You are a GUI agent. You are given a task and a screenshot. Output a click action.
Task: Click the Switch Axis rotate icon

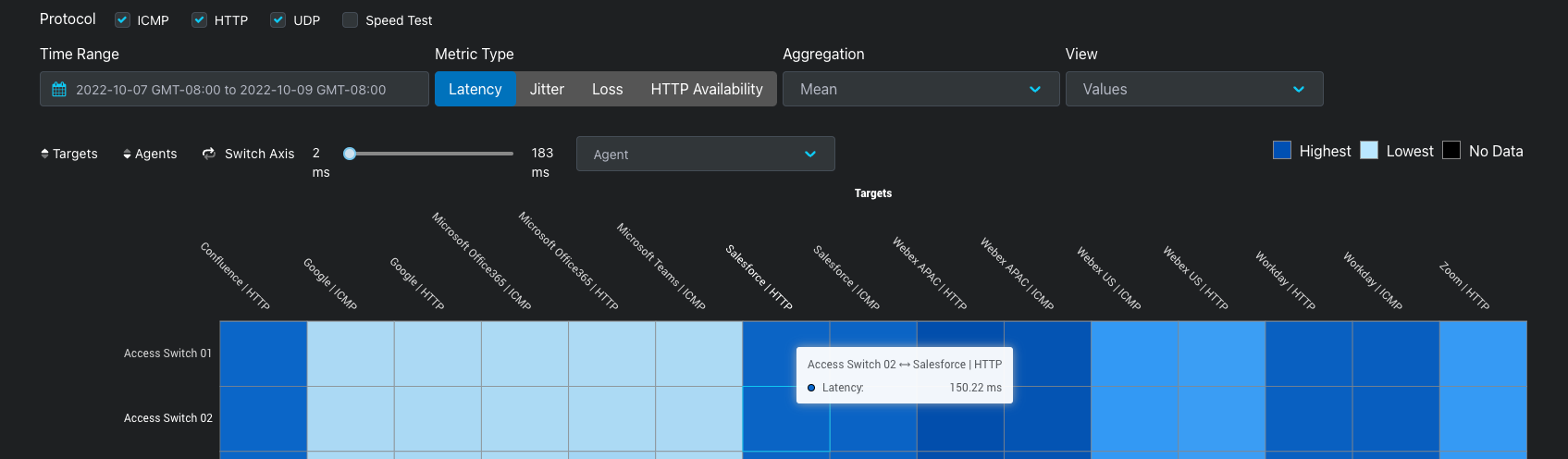[x=209, y=154]
